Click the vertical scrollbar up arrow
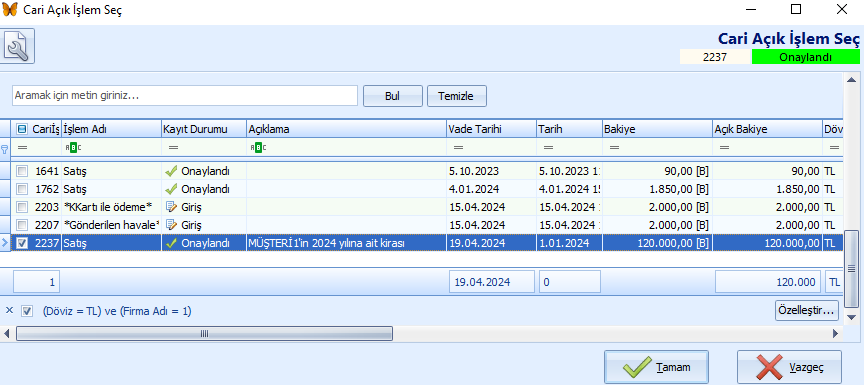 pyautogui.click(x=851, y=80)
